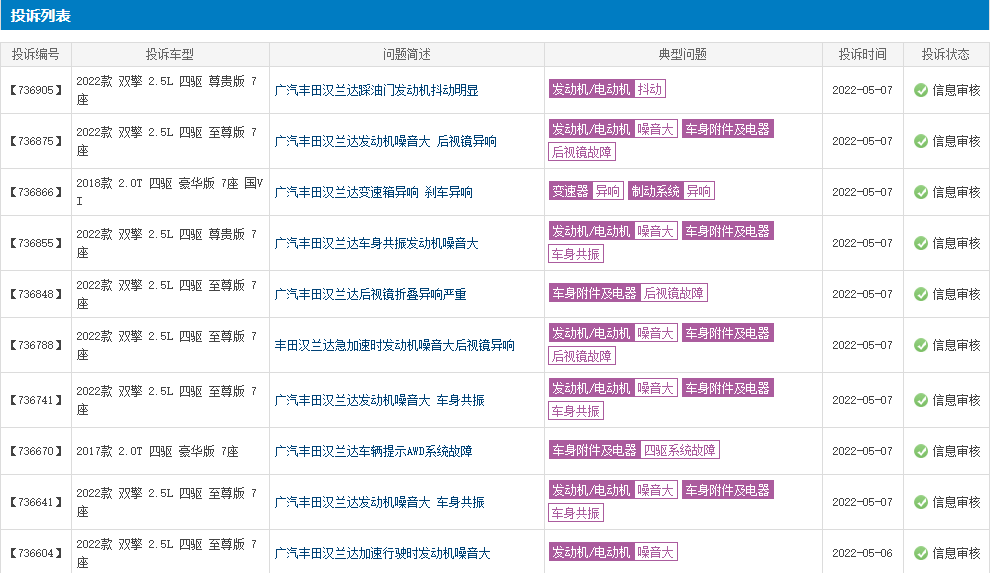
Task: Open the AWD系统故障 complaint link
Action: pos(373,451)
